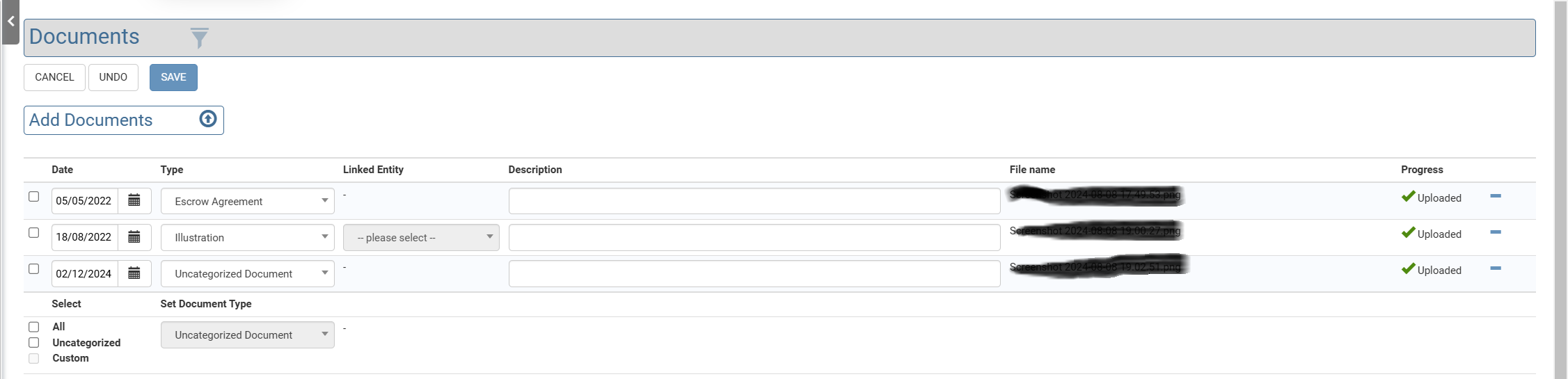
Task: Open calendar picker for the 18/08/2022 date
Action: pos(134,237)
